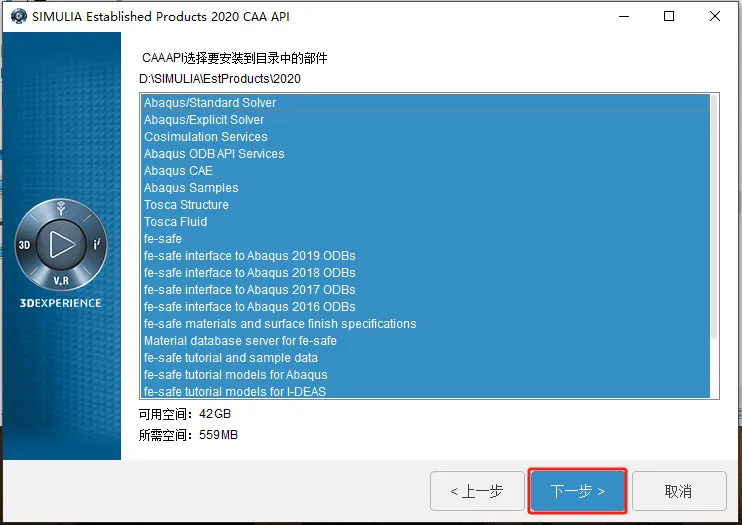Select Material database server for fe-safe
The width and height of the screenshot is (742, 525).
pyautogui.click(x=425, y=341)
